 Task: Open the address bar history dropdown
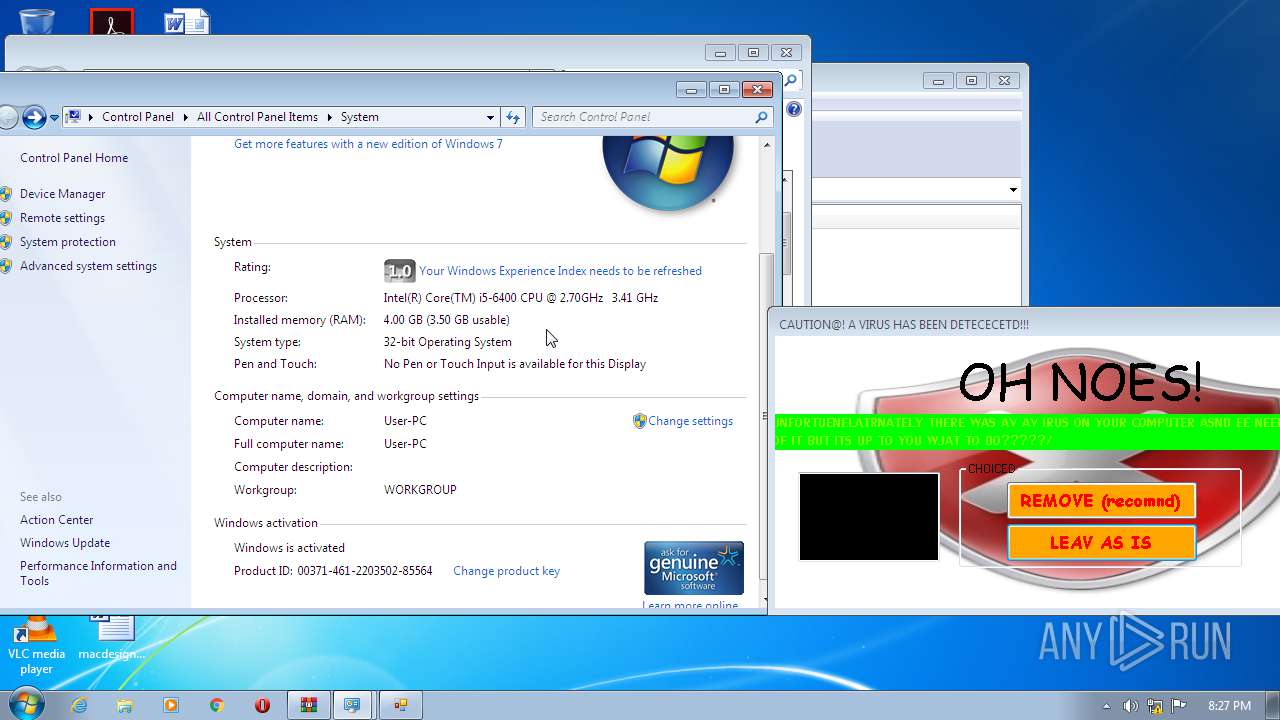490,117
